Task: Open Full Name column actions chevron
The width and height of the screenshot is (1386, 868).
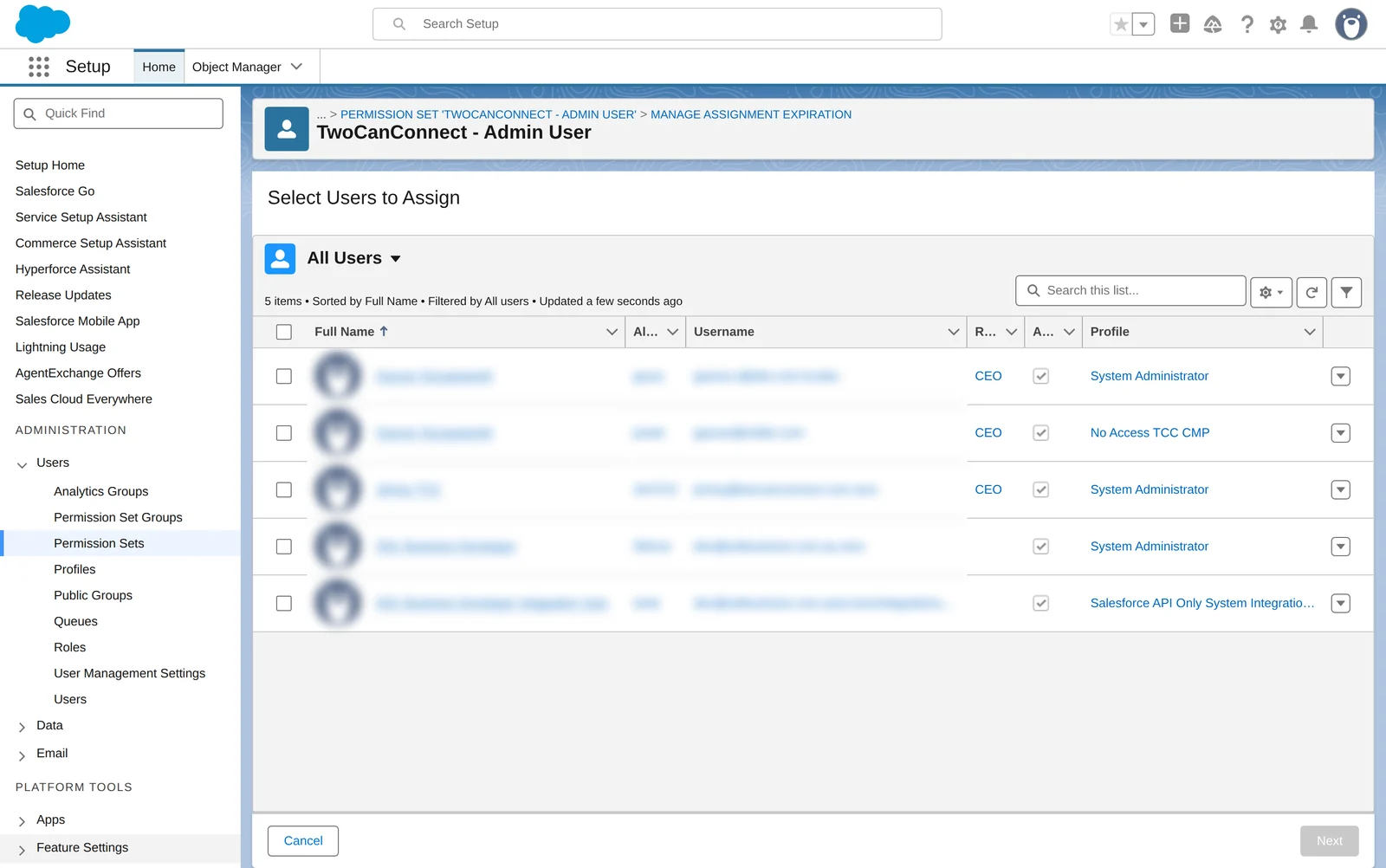Action: tap(612, 332)
